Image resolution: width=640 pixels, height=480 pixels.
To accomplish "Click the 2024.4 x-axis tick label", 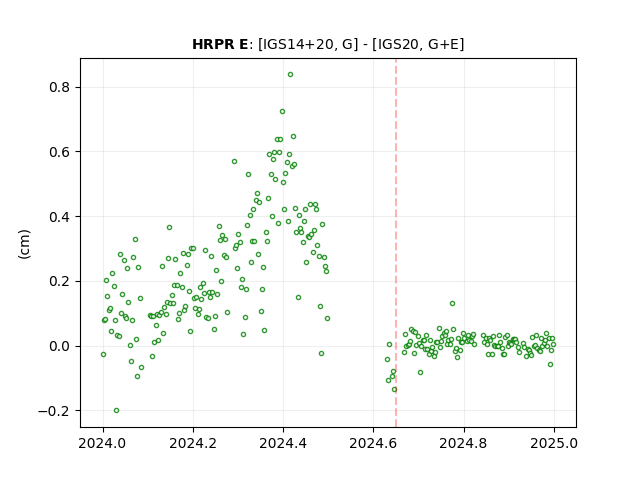I will (x=283, y=443).
